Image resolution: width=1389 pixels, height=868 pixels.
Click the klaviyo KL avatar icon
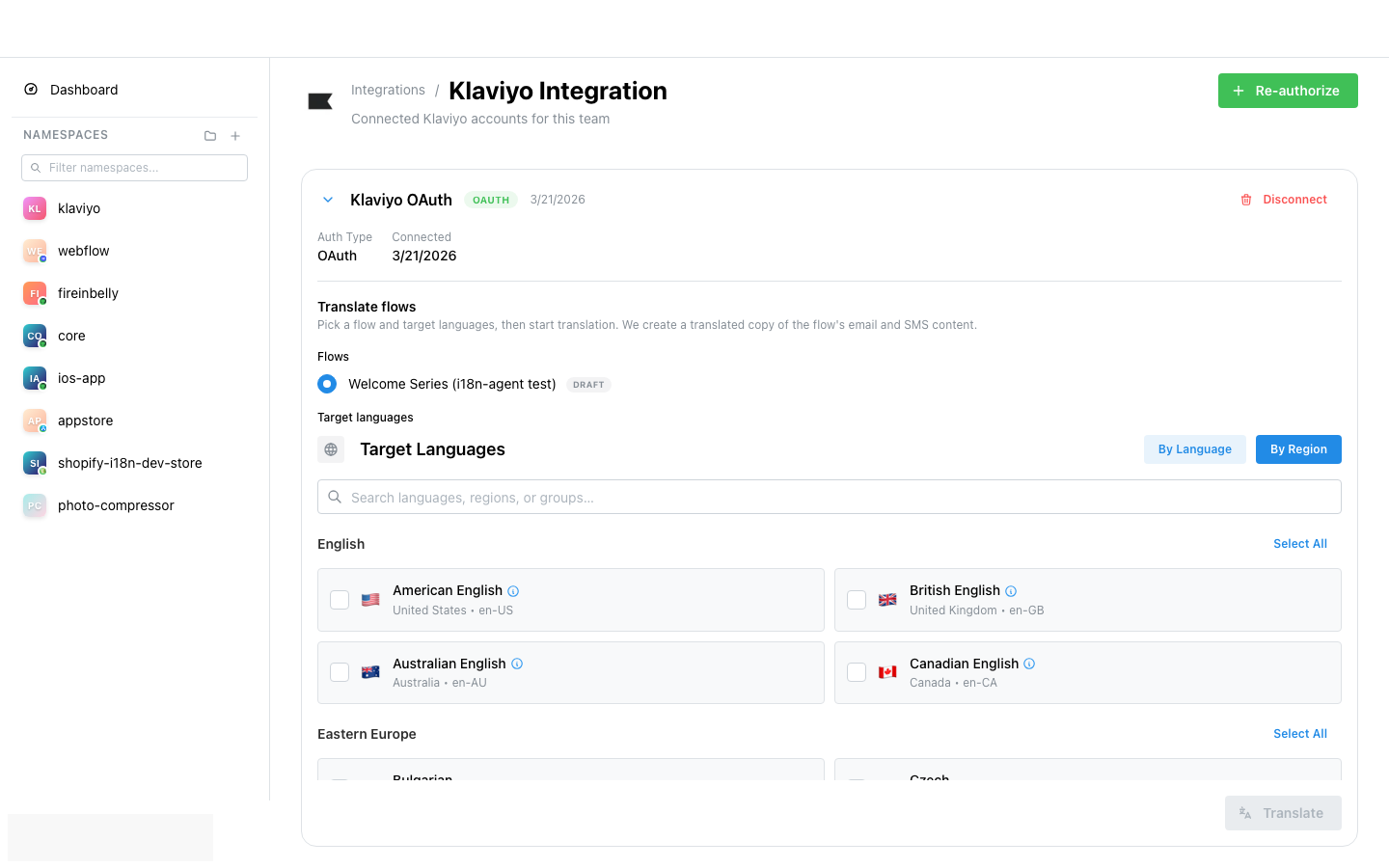pyautogui.click(x=35, y=208)
